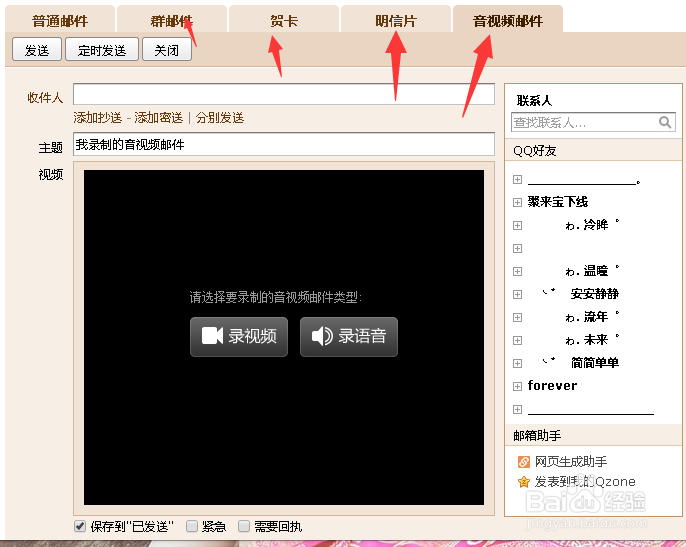Click the 网页生成助手 orange icon

523,462
